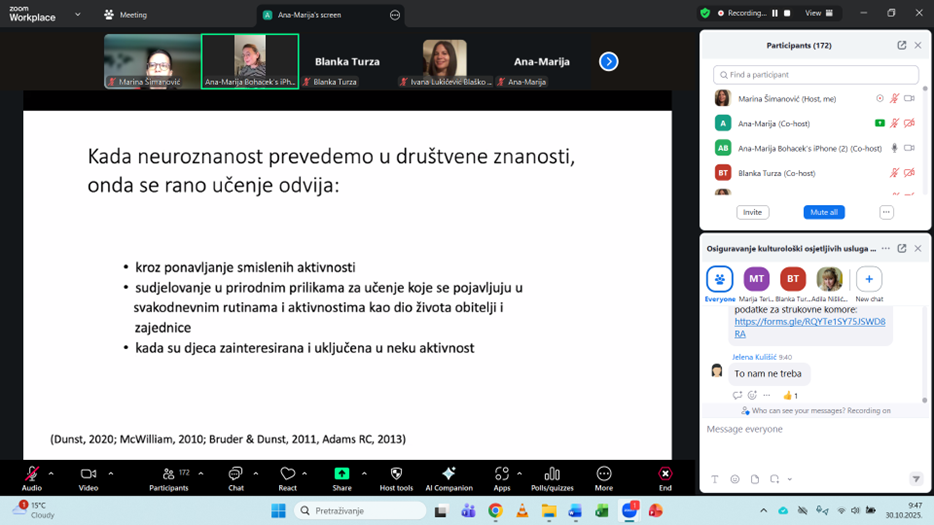Click the Find a participant search field

(816, 75)
